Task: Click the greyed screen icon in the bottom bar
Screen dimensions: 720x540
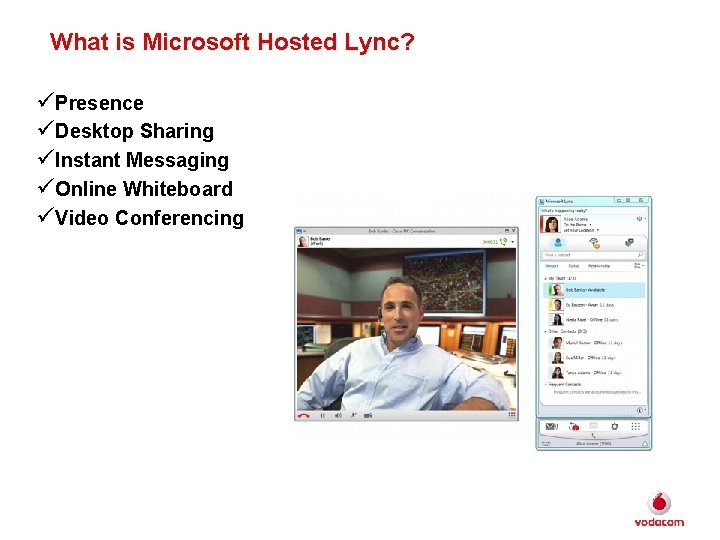Action: pos(594,426)
